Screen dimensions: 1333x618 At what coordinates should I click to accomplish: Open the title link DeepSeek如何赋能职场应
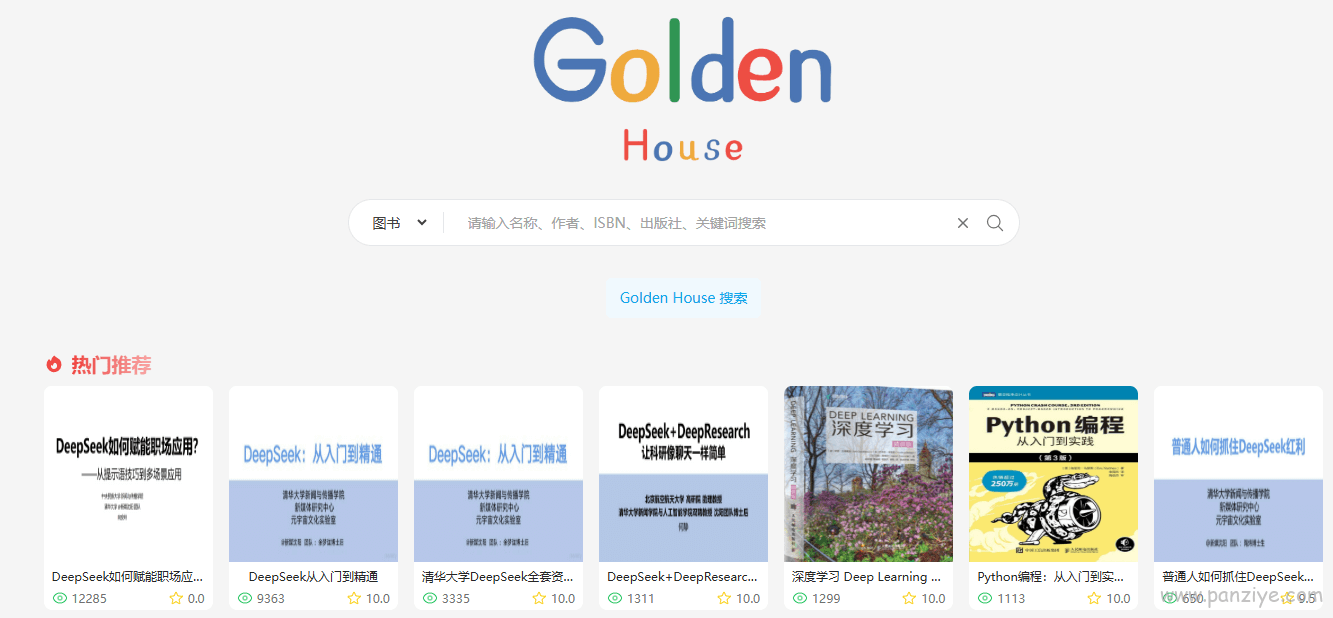coord(128,577)
